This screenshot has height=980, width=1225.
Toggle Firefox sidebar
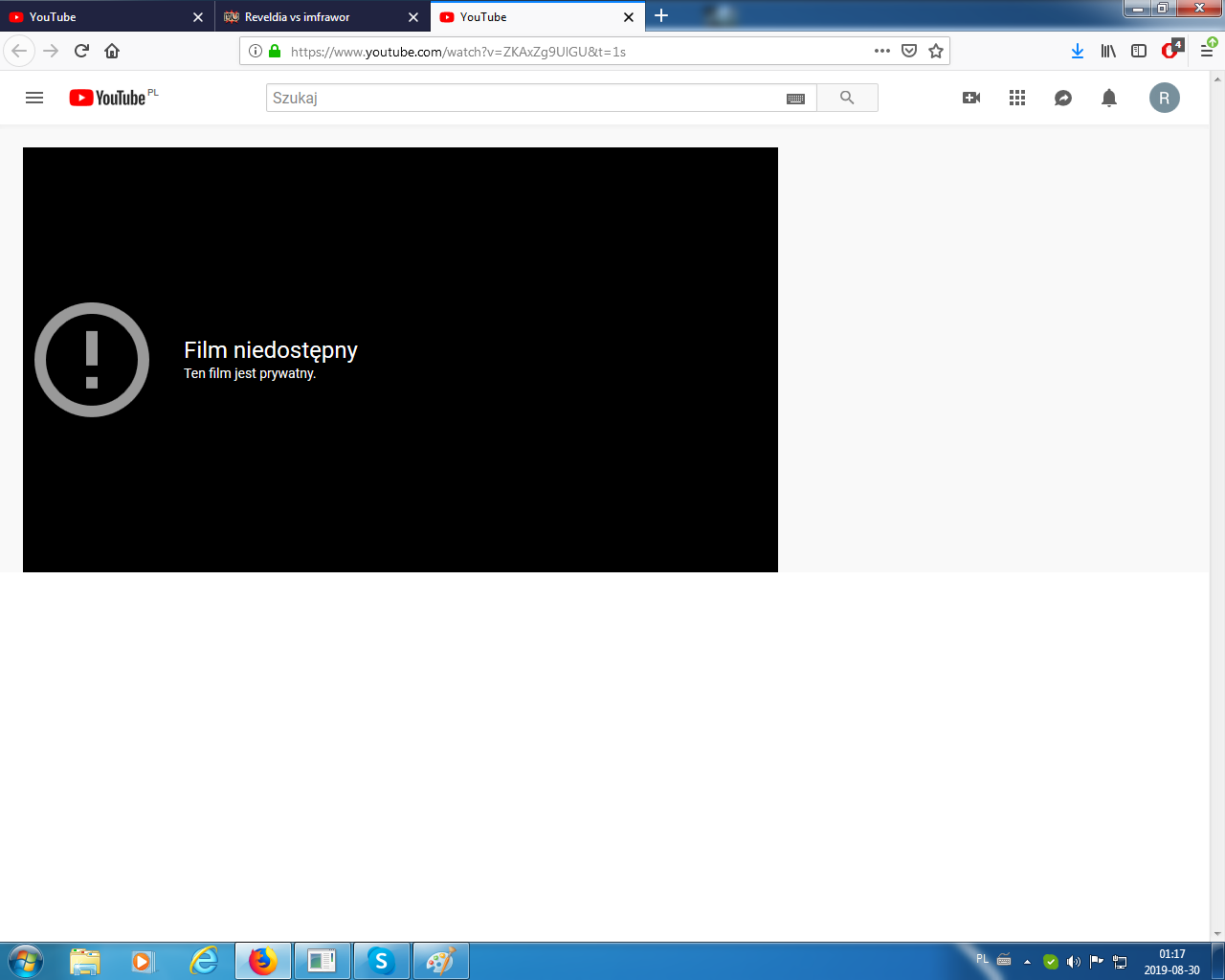click(x=1139, y=51)
